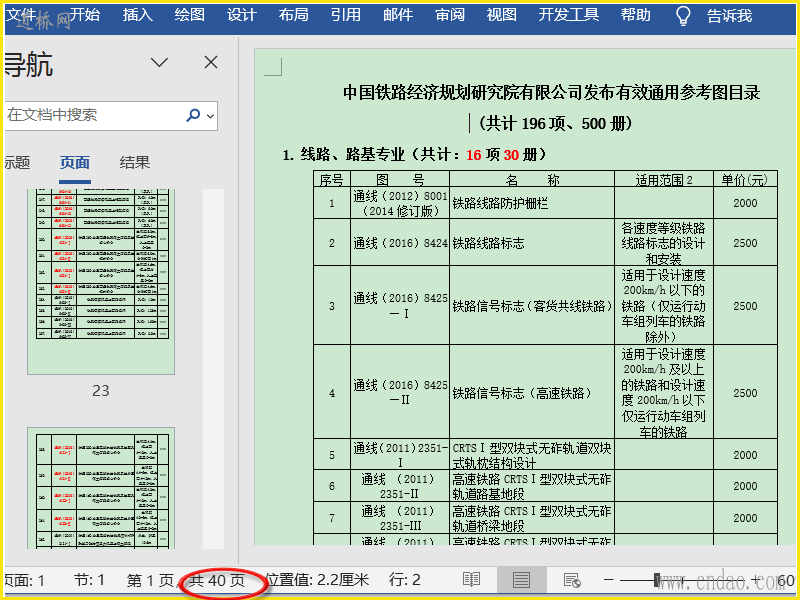Click the 图号 table header
The image size is (800, 600).
(x=400, y=180)
